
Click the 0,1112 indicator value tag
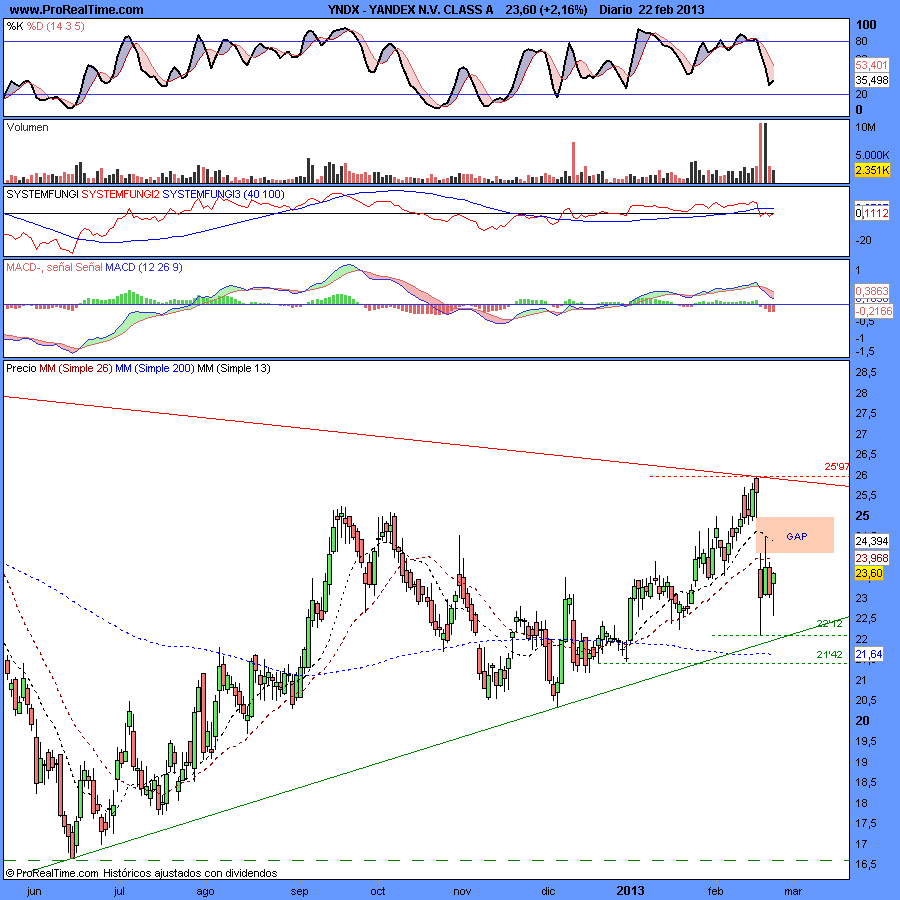pyautogui.click(x=872, y=213)
